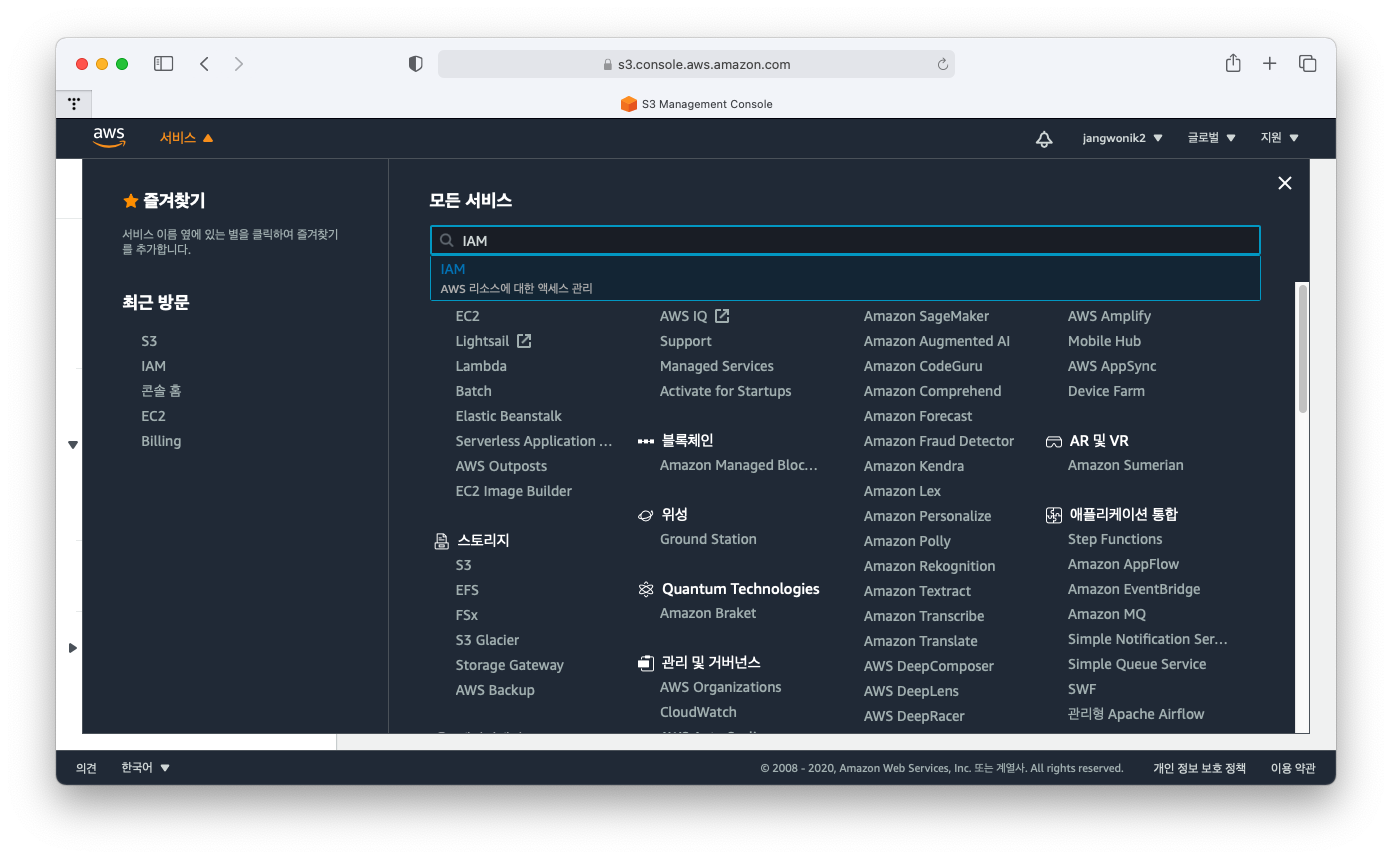Click the pinned tab icon at left
This screenshot has width=1392, height=859.
tap(74, 103)
